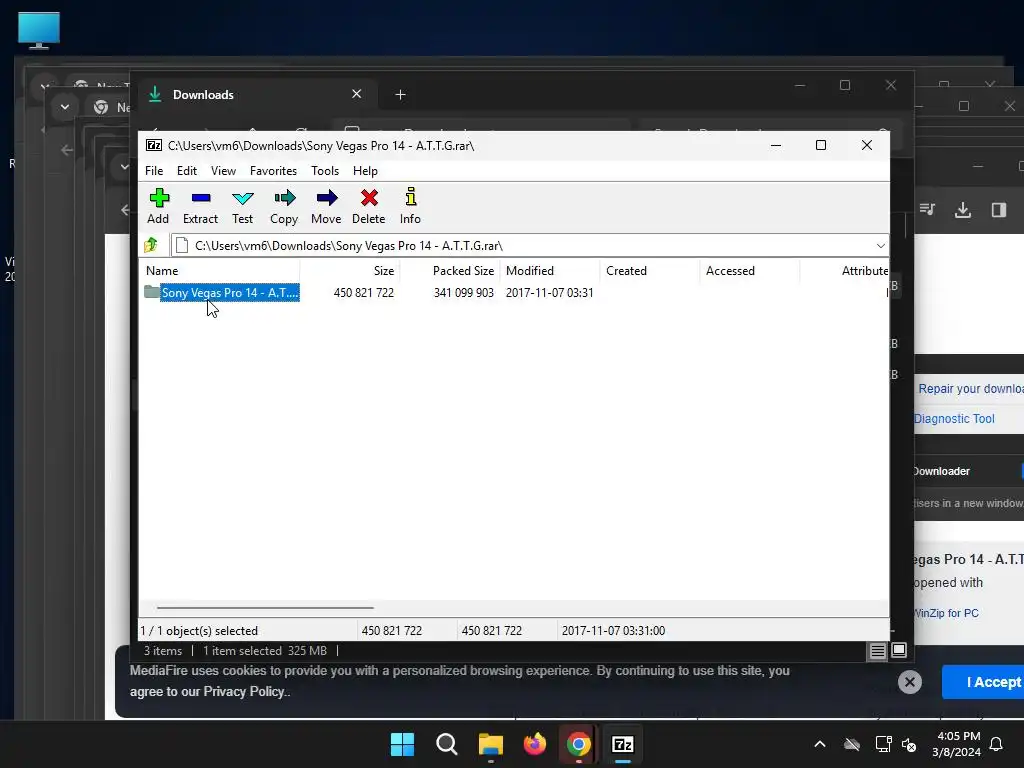This screenshot has width=1024, height=768.
Task: Sort by the Size column header
Action: (350, 270)
